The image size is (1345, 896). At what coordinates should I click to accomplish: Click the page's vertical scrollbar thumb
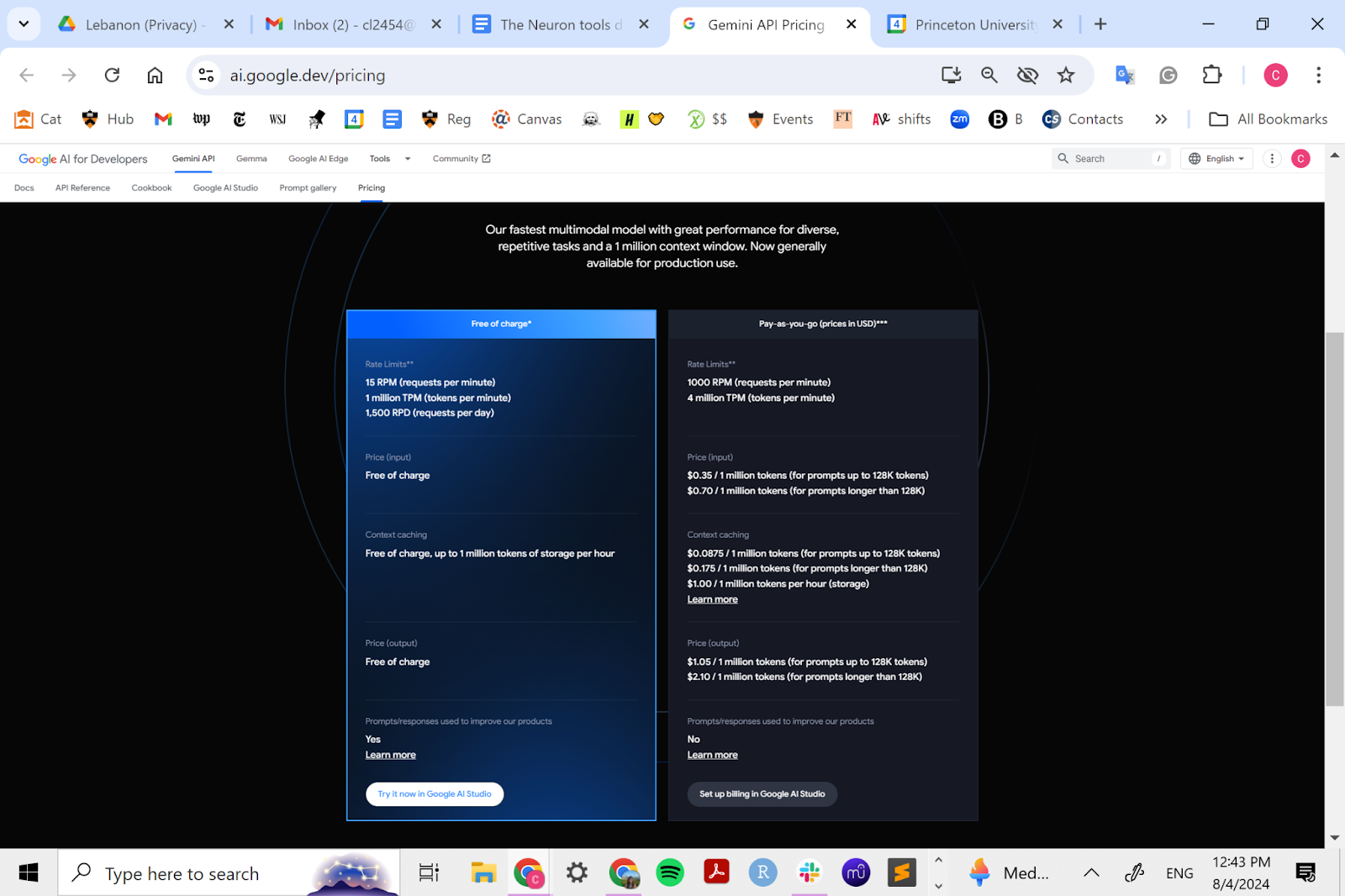1334,519
